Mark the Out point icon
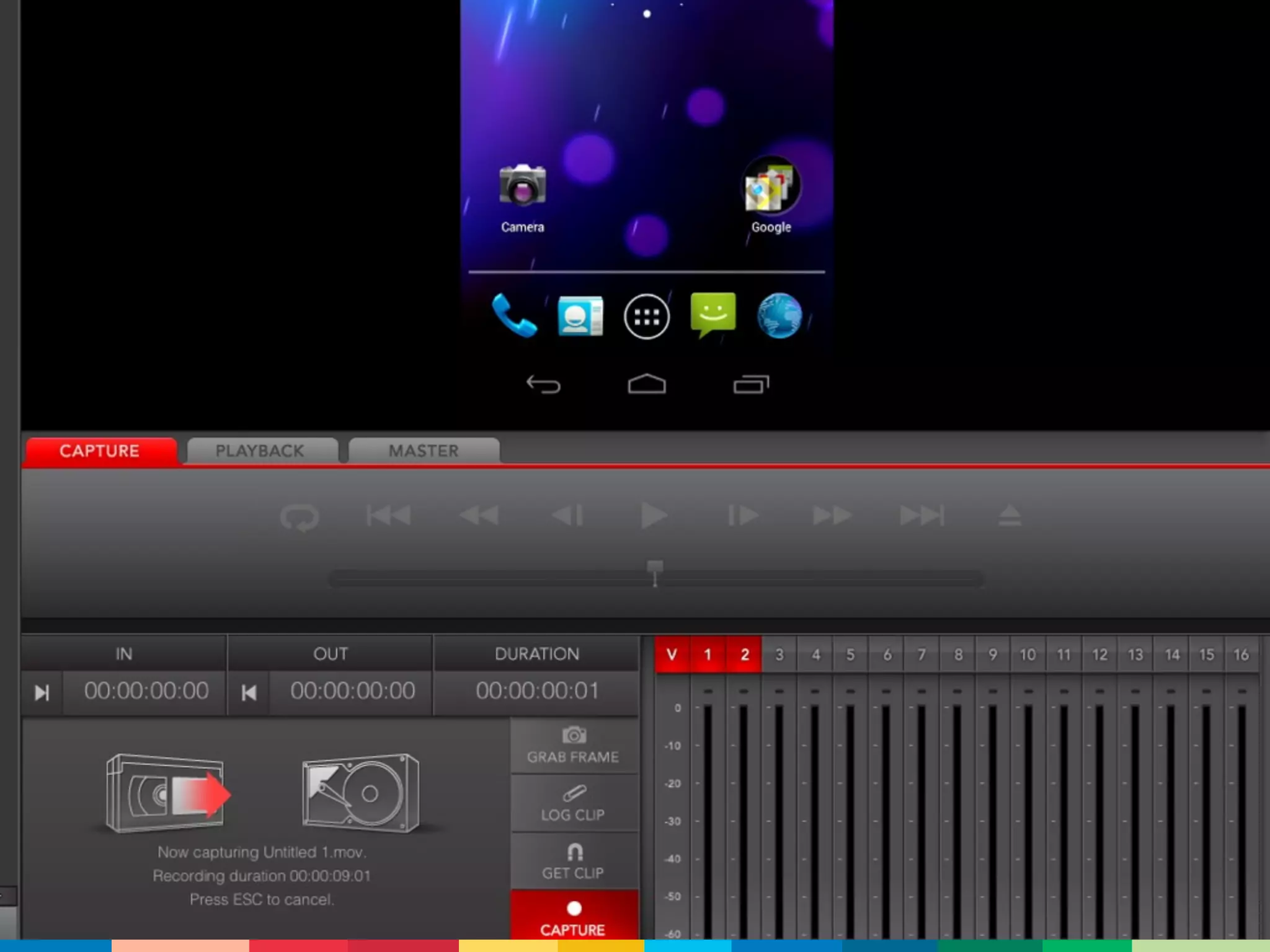Viewport: 1270px width, 952px height. coord(249,692)
